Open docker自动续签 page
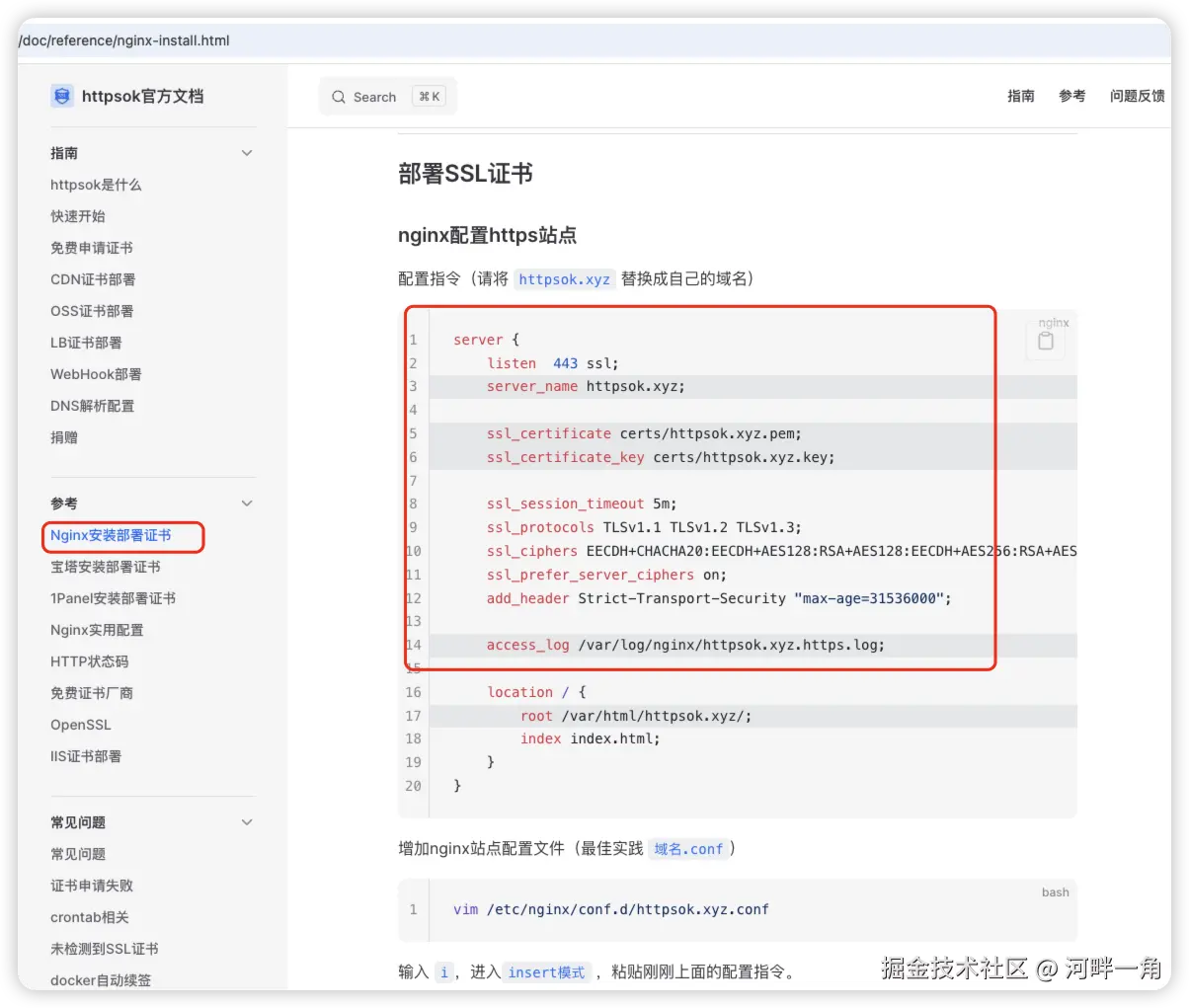 click(101, 980)
